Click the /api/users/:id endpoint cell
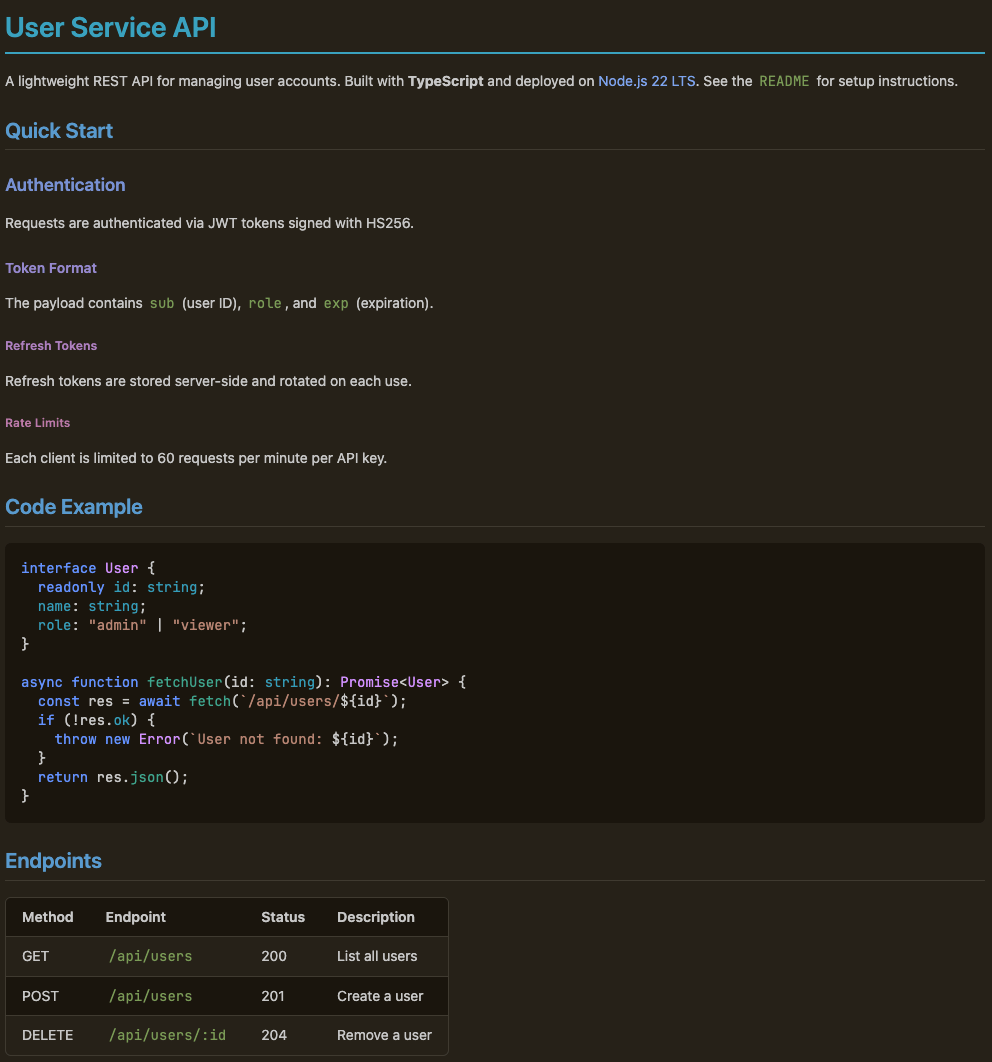Screen dimensions: 992x1062 pyautogui.click(x=167, y=1036)
